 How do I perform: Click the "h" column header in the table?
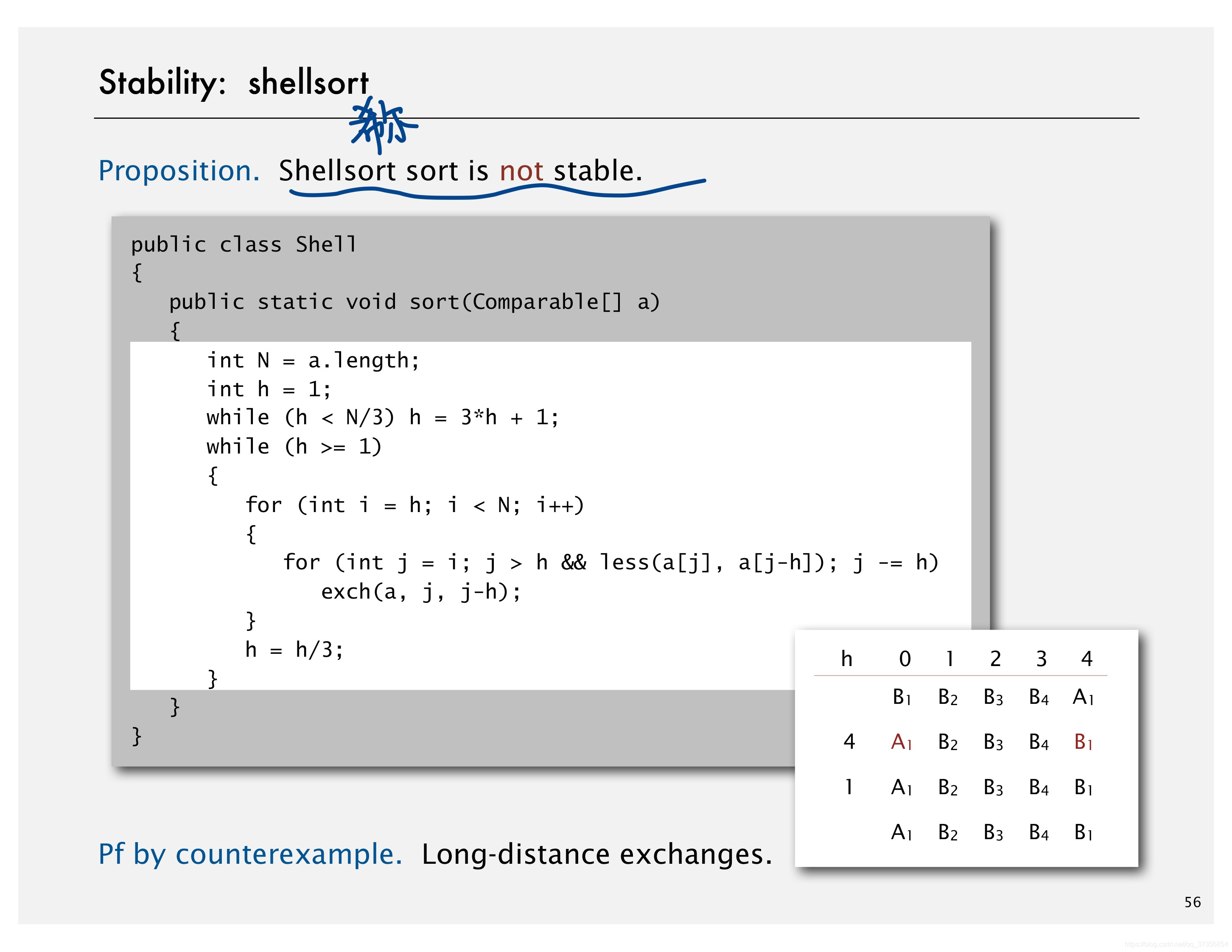click(x=846, y=658)
